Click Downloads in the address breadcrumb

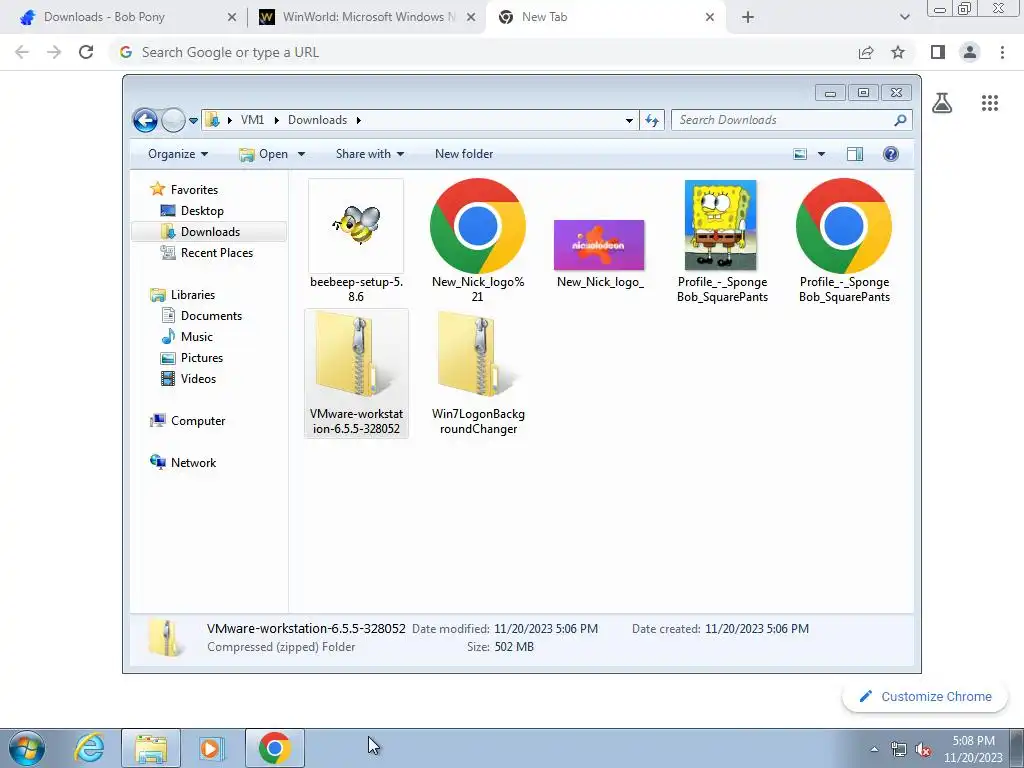pyautogui.click(x=317, y=120)
